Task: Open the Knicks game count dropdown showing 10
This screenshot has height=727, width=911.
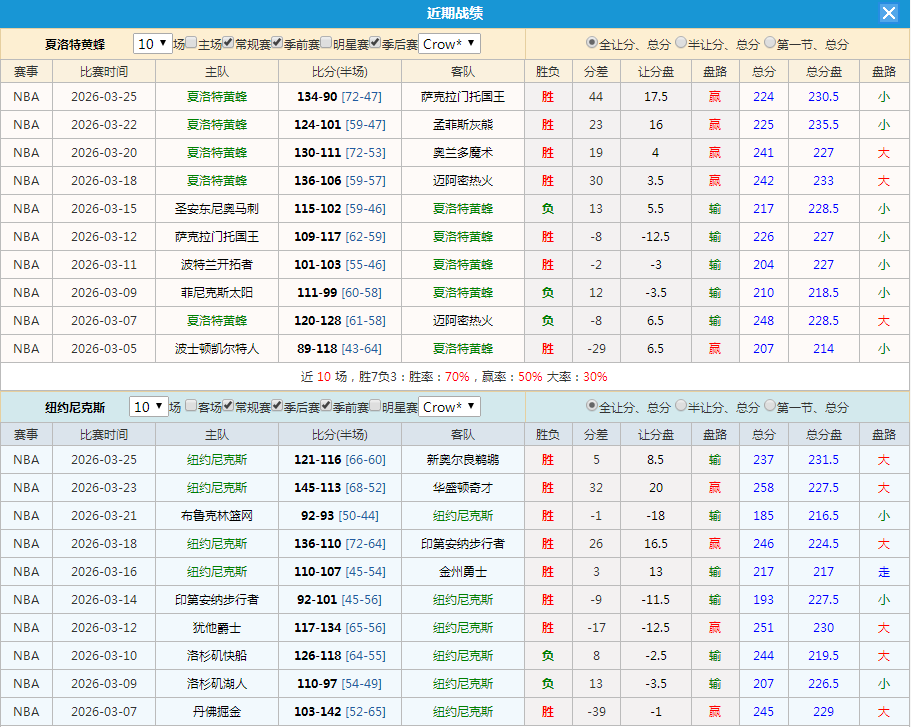Action: [151, 407]
